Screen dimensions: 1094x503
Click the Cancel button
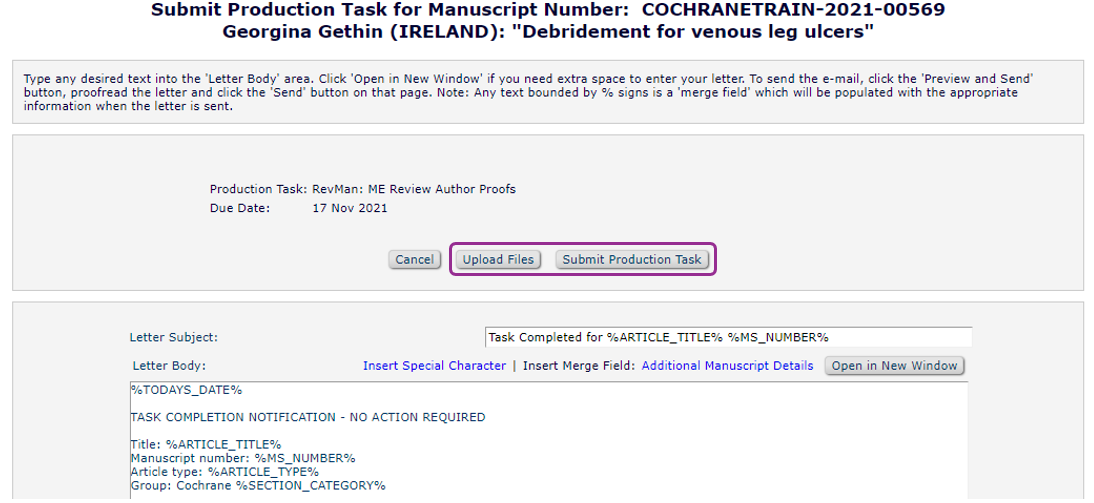point(414,260)
